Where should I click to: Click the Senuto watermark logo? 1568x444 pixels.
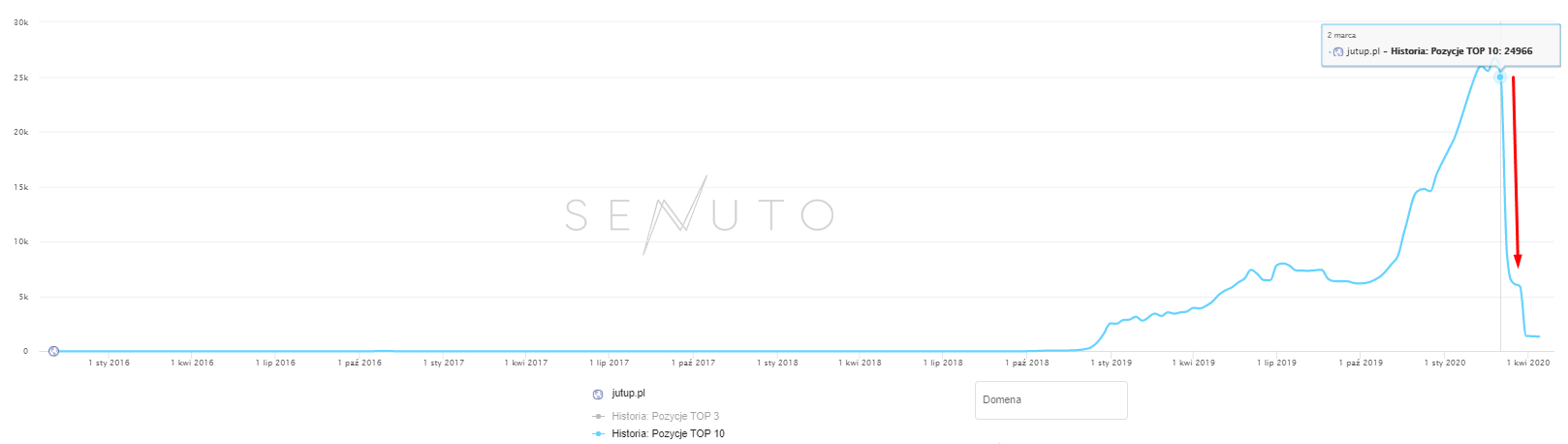point(699,215)
